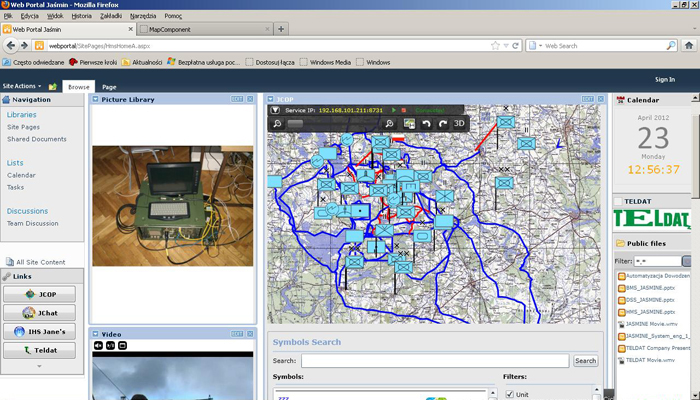
Task: Click the Symbols Search input field
Action: point(435,361)
